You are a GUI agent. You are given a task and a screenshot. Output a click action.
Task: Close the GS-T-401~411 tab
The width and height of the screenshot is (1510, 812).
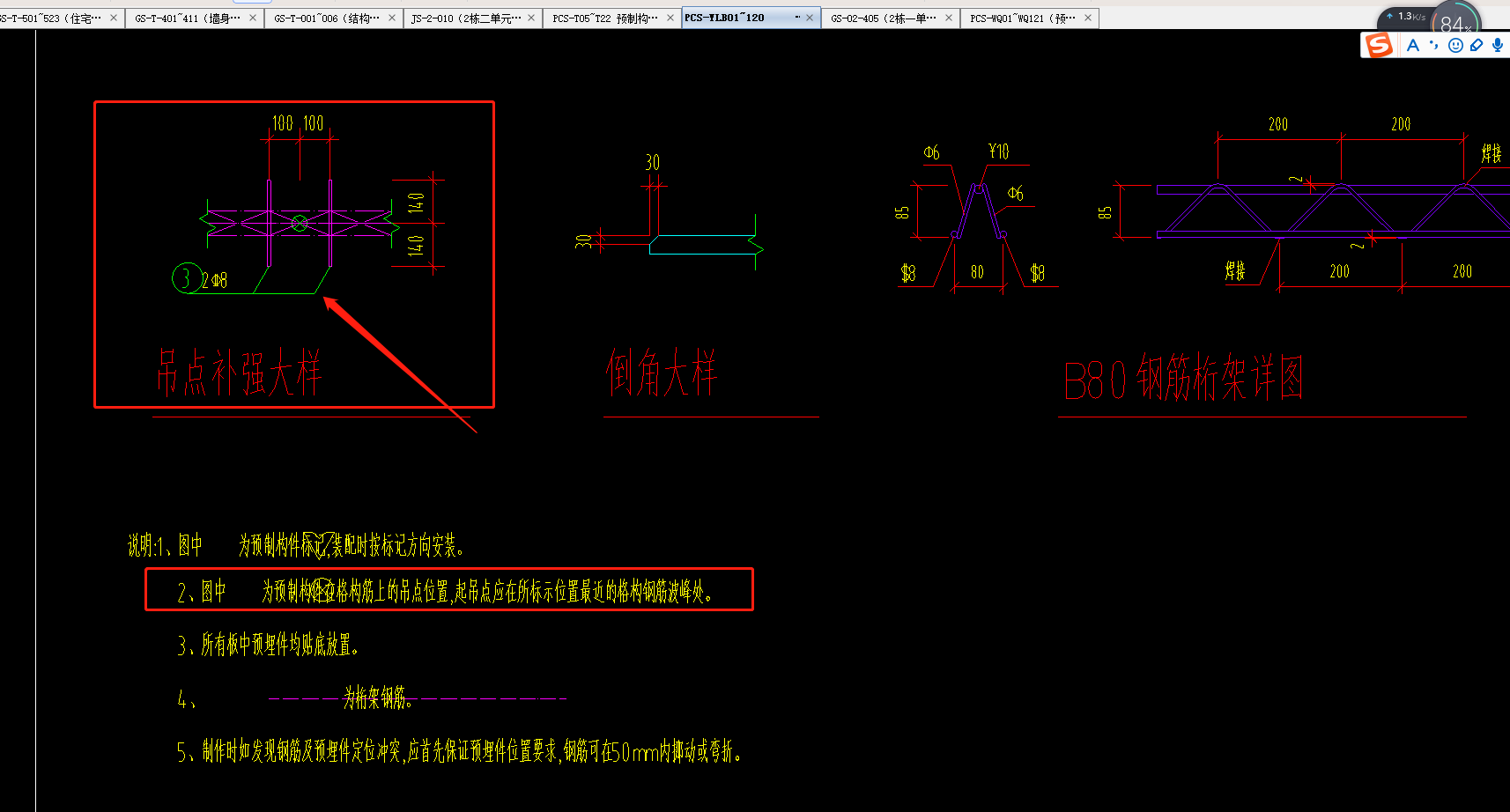(253, 18)
